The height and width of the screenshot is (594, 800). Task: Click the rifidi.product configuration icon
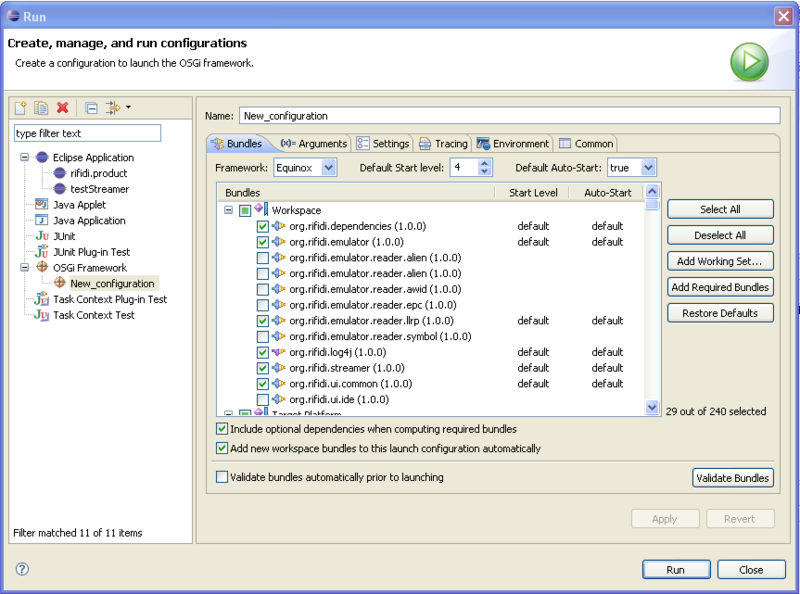tap(60, 173)
